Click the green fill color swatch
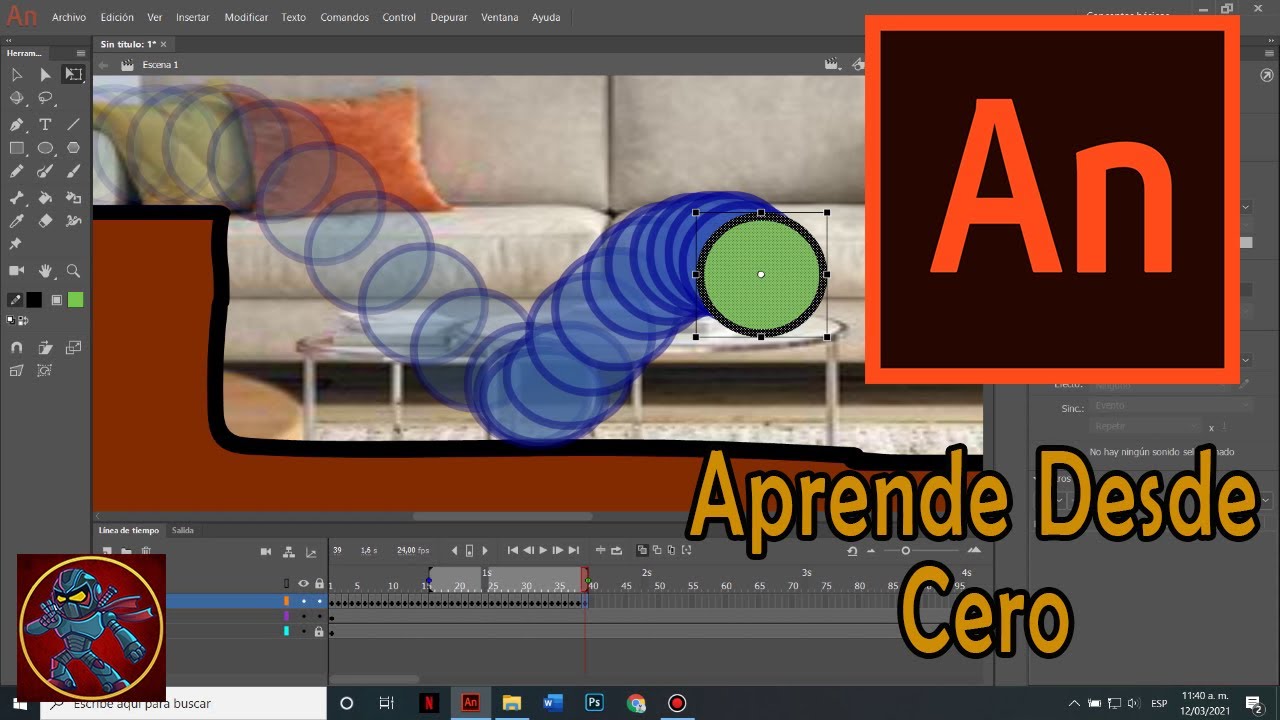Image resolution: width=1280 pixels, height=720 pixels. tap(76, 299)
